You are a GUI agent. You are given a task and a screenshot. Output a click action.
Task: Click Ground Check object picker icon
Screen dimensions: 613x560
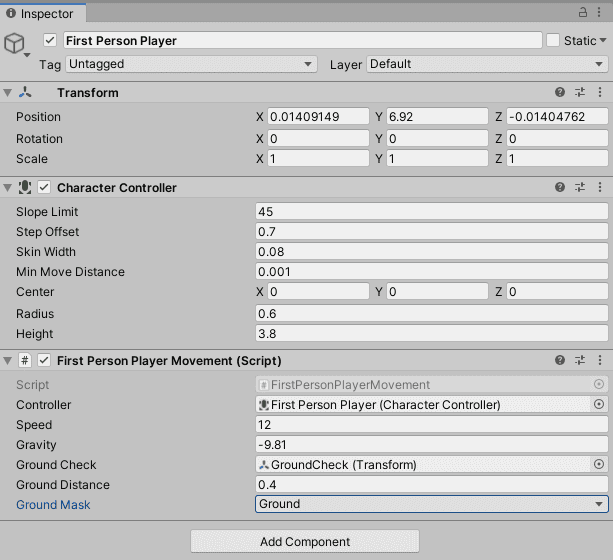599,465
